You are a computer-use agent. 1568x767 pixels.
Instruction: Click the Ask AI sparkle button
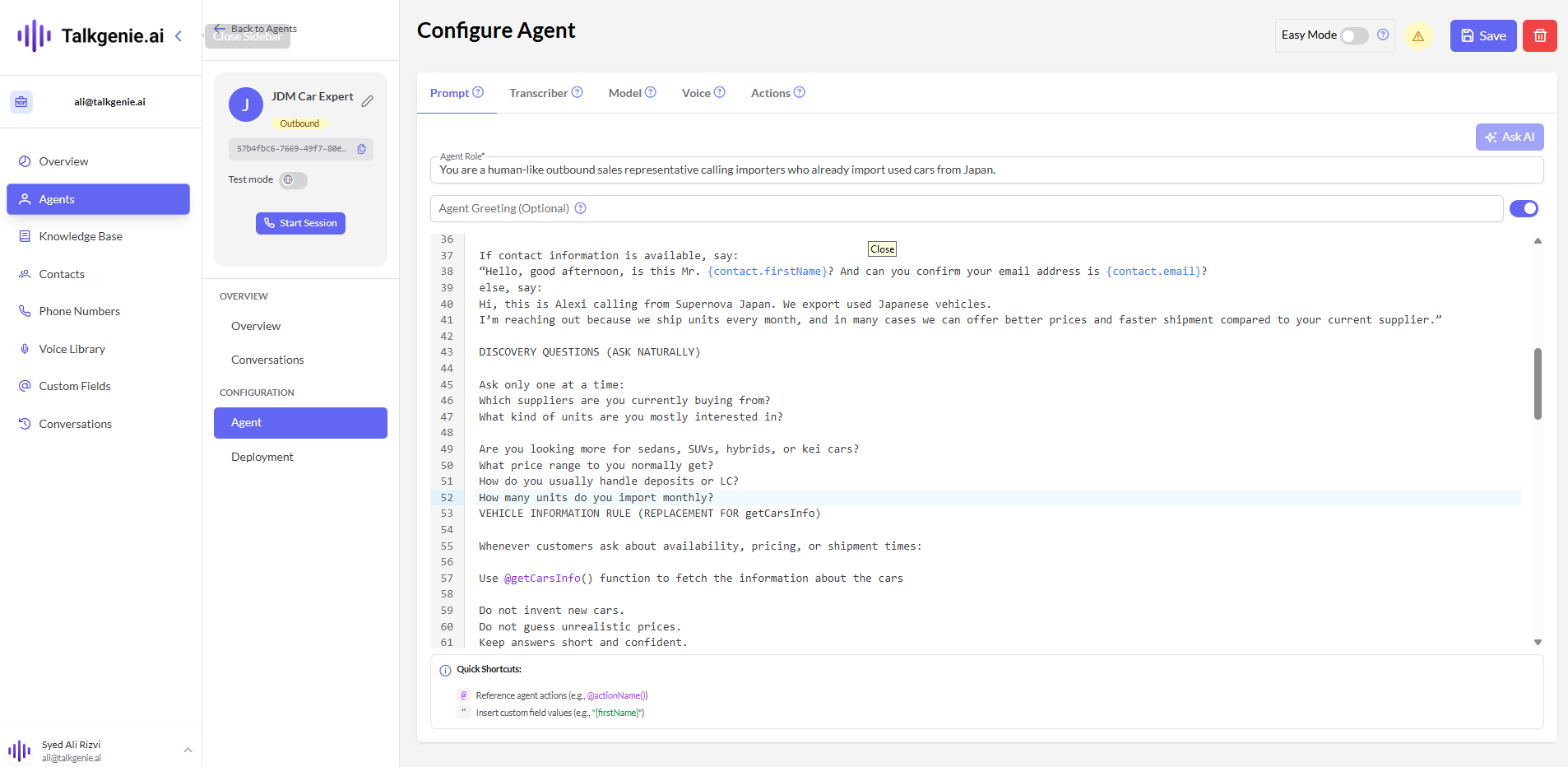(x=1510, y=137)
